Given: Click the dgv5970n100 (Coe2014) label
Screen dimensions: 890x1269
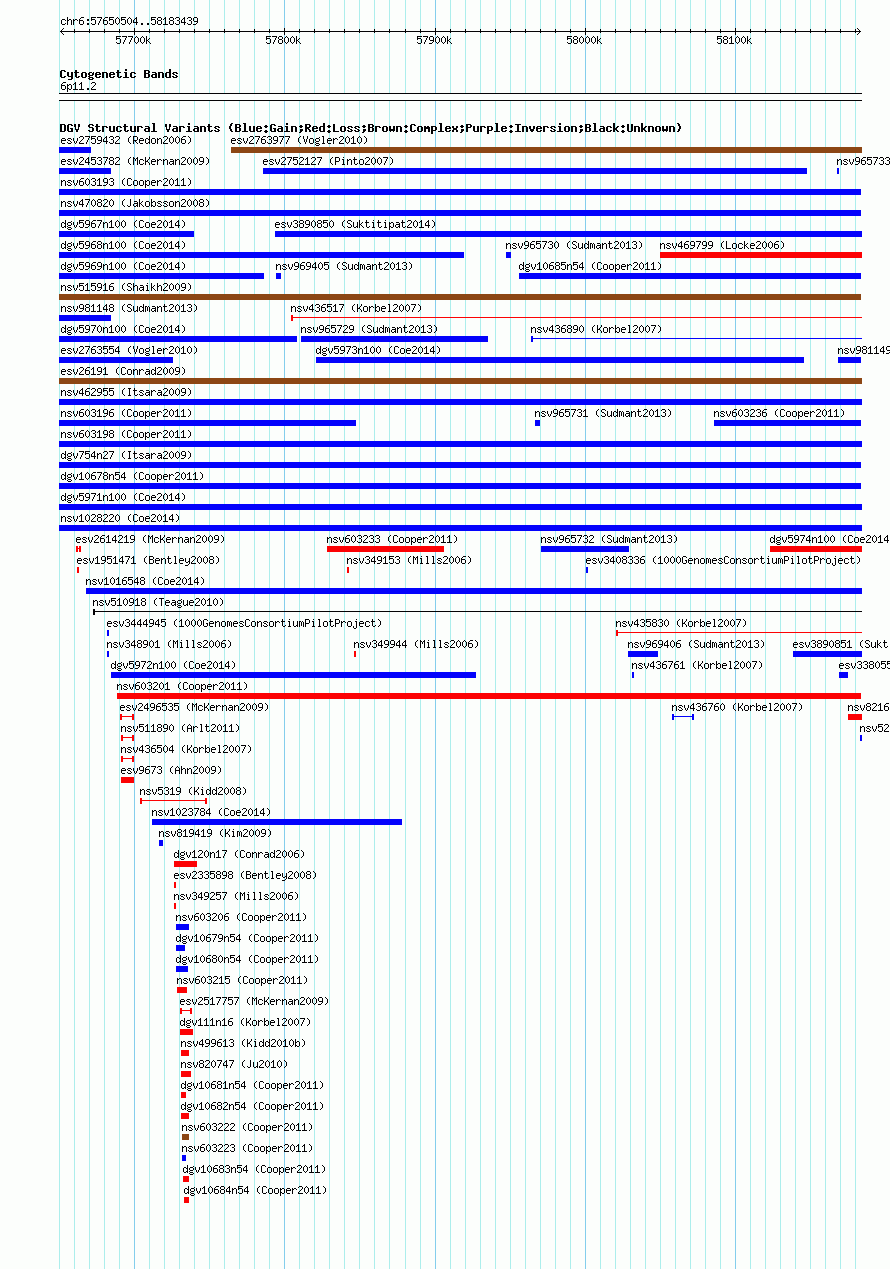Looking at the screenshot, I should click(x=122, y=329).
